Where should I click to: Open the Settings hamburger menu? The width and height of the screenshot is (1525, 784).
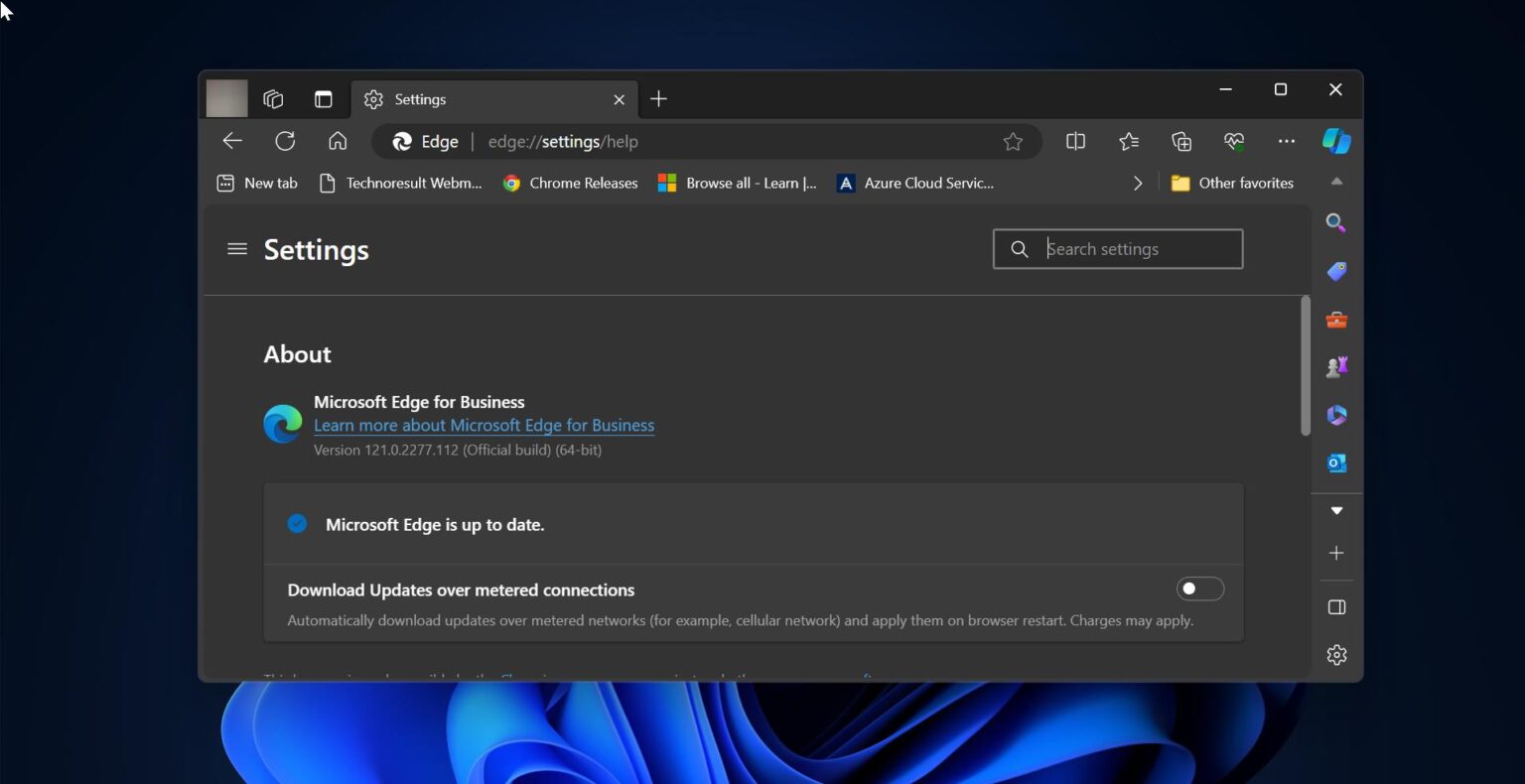click(237, 249)
